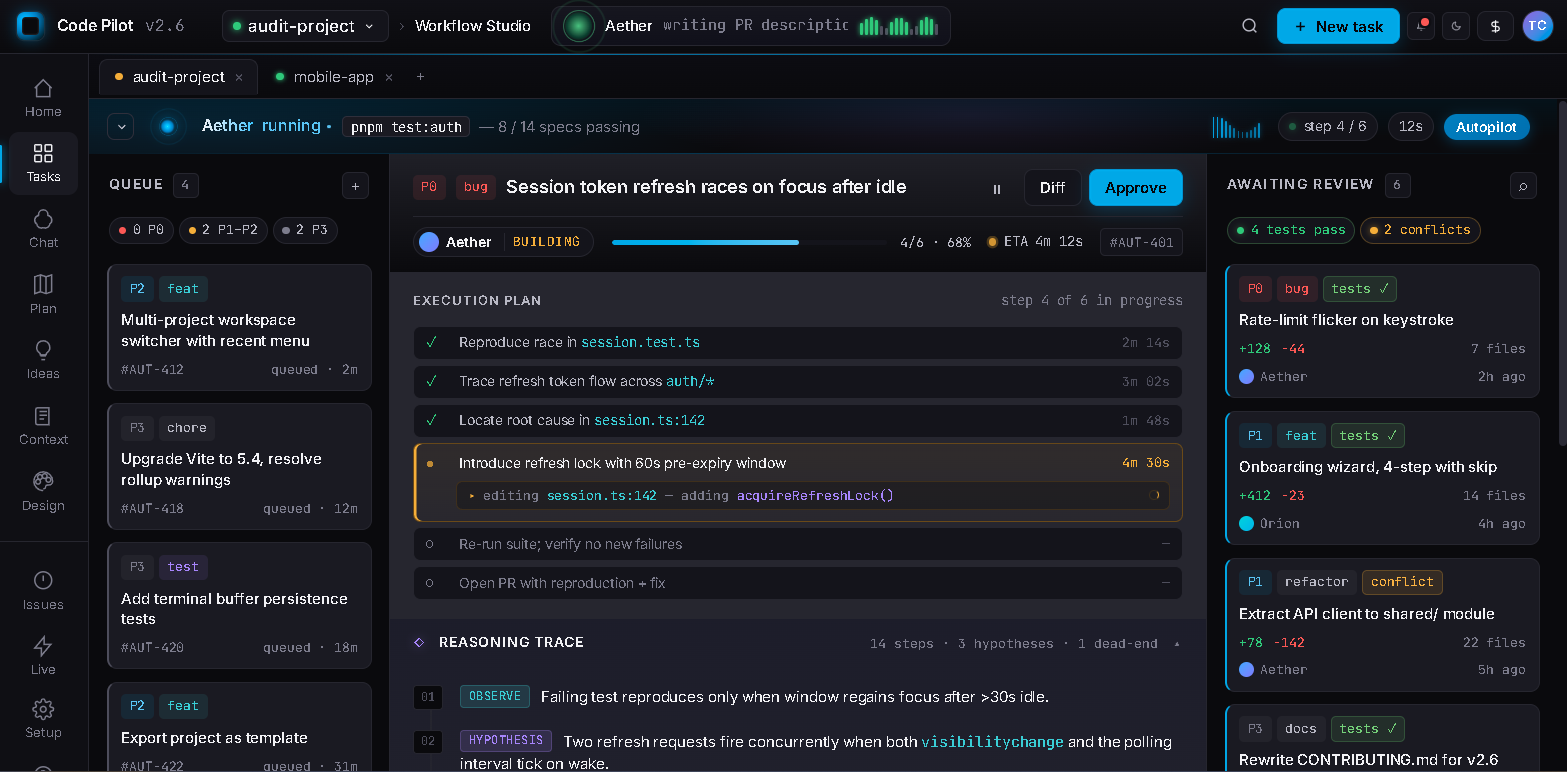The image size is (1567, 772).
Task: Add a queue item with plus icon
Action: click(355, 185)
